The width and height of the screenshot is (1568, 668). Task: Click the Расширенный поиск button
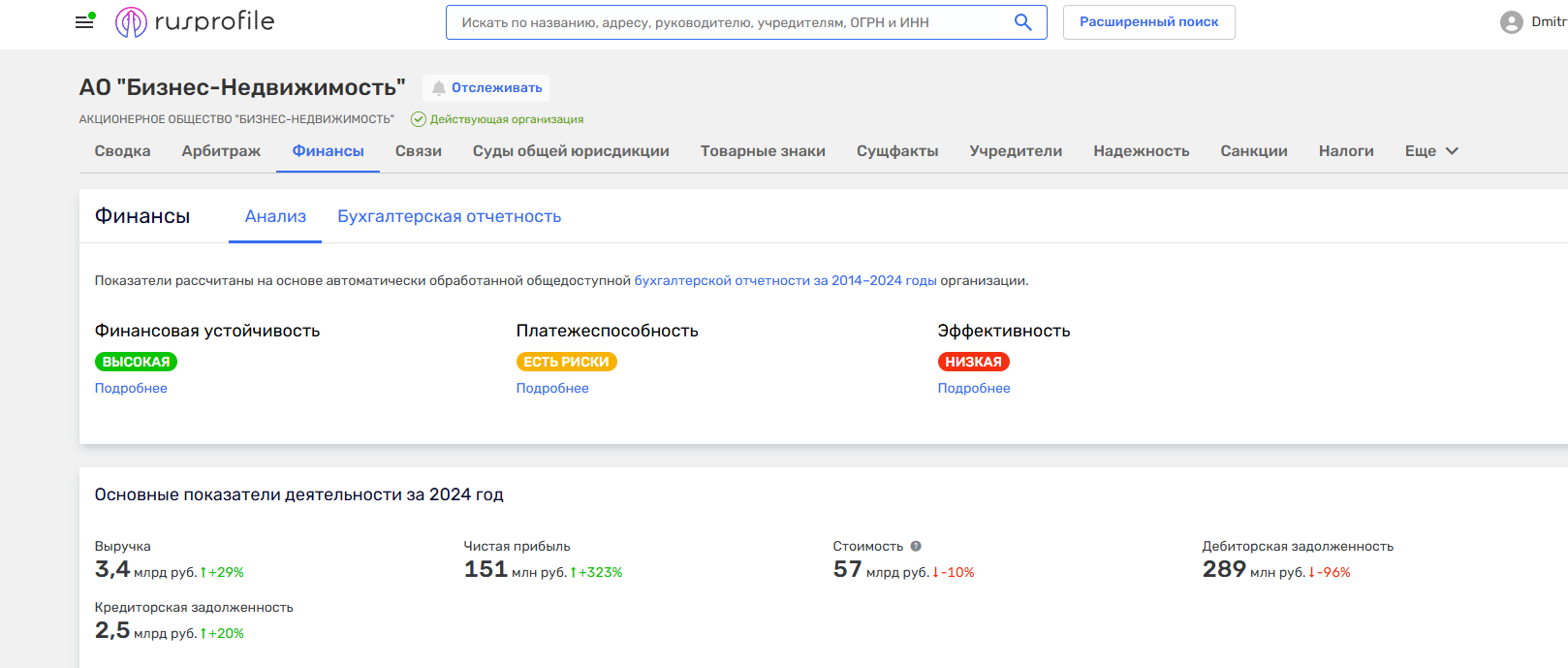point(1148,22)
